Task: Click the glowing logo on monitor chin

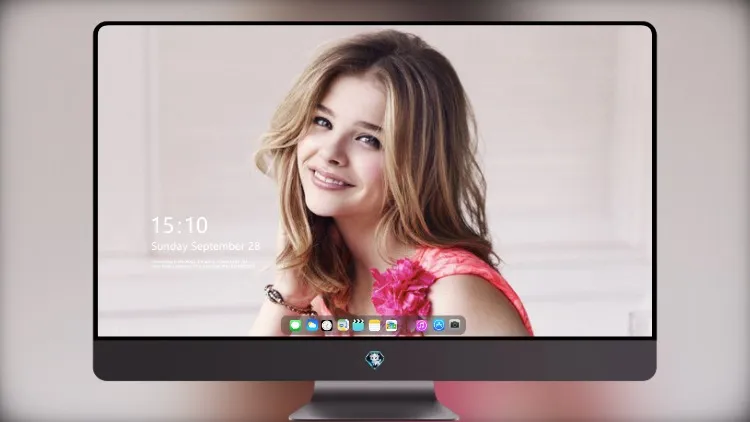Action: [375, 360]
